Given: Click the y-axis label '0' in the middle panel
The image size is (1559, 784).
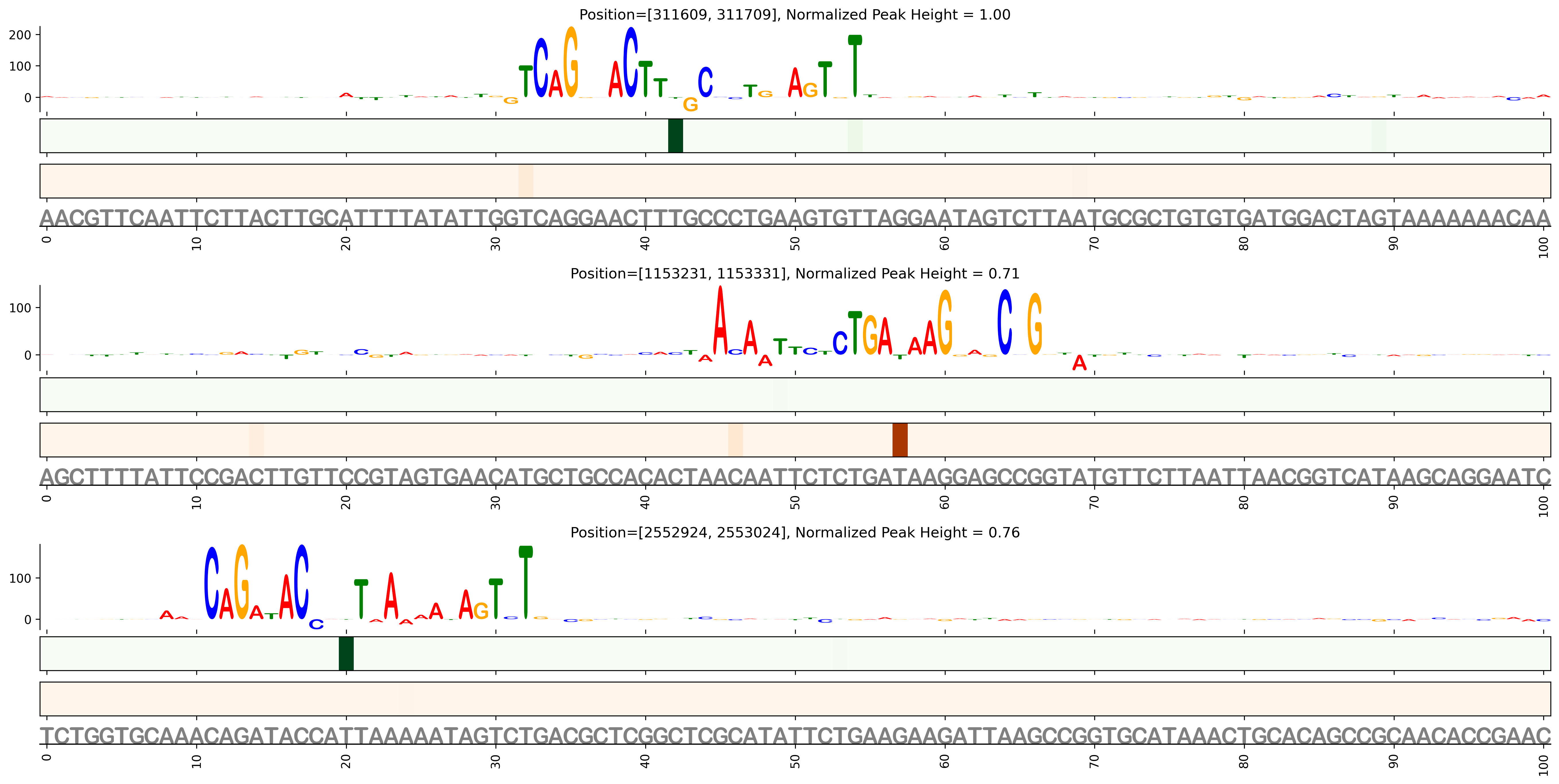Looking at the screenshot, I should click(28, 355).
